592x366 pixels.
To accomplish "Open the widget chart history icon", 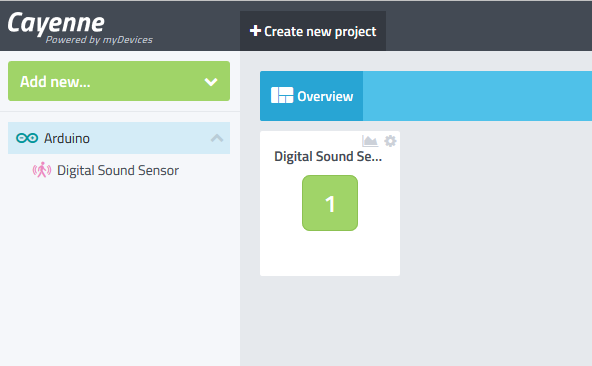I will pyautogui.click(x=370, y=141).
